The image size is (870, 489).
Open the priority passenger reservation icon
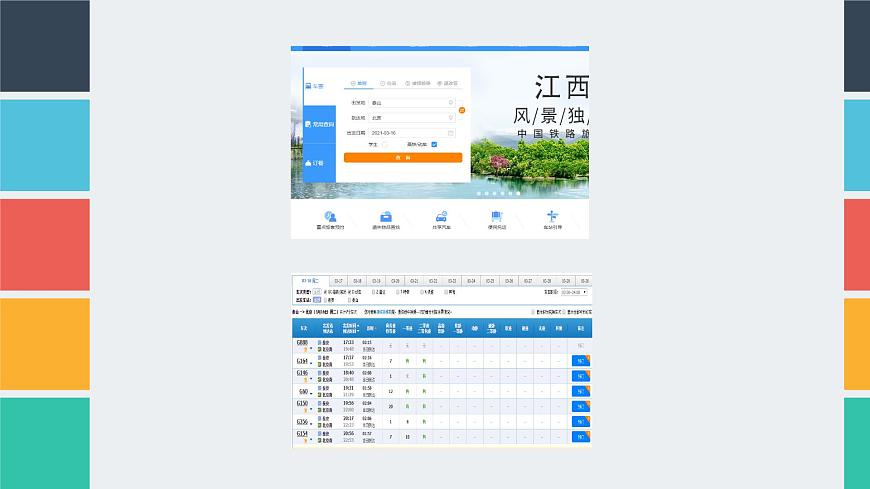pos(330,216)
